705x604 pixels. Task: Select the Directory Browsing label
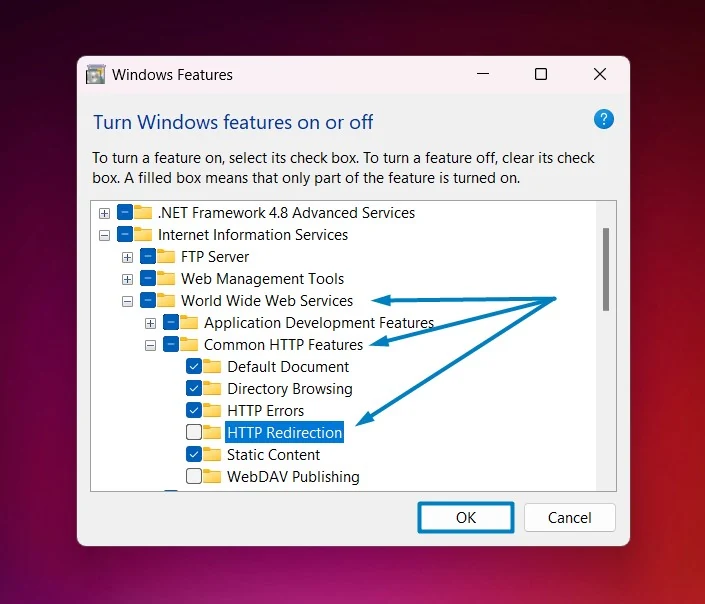tap(290, 389)
